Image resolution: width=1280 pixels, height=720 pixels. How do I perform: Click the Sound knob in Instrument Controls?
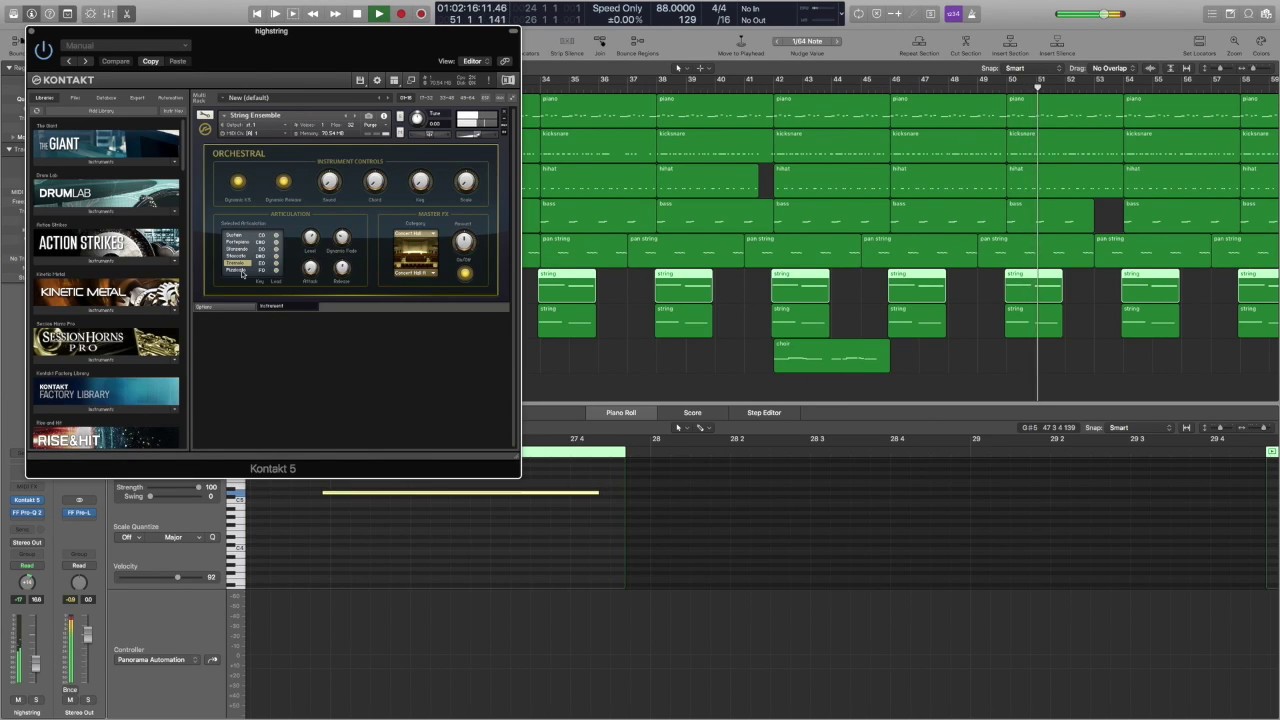(x=329, y=181)
